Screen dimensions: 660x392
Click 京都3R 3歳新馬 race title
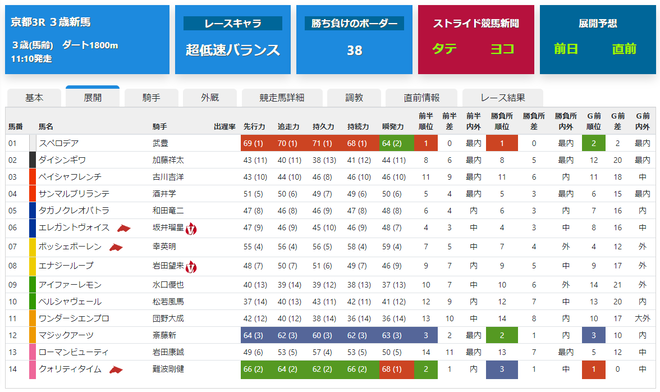[51, 22]
